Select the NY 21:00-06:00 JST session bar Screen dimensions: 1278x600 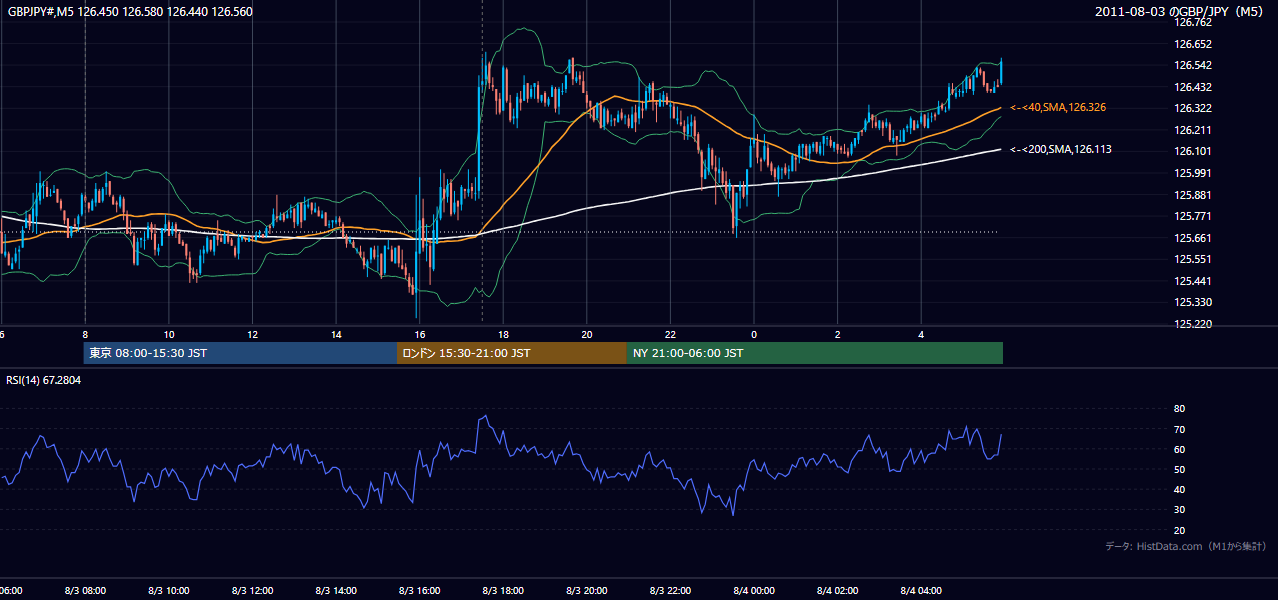(815, 353)
